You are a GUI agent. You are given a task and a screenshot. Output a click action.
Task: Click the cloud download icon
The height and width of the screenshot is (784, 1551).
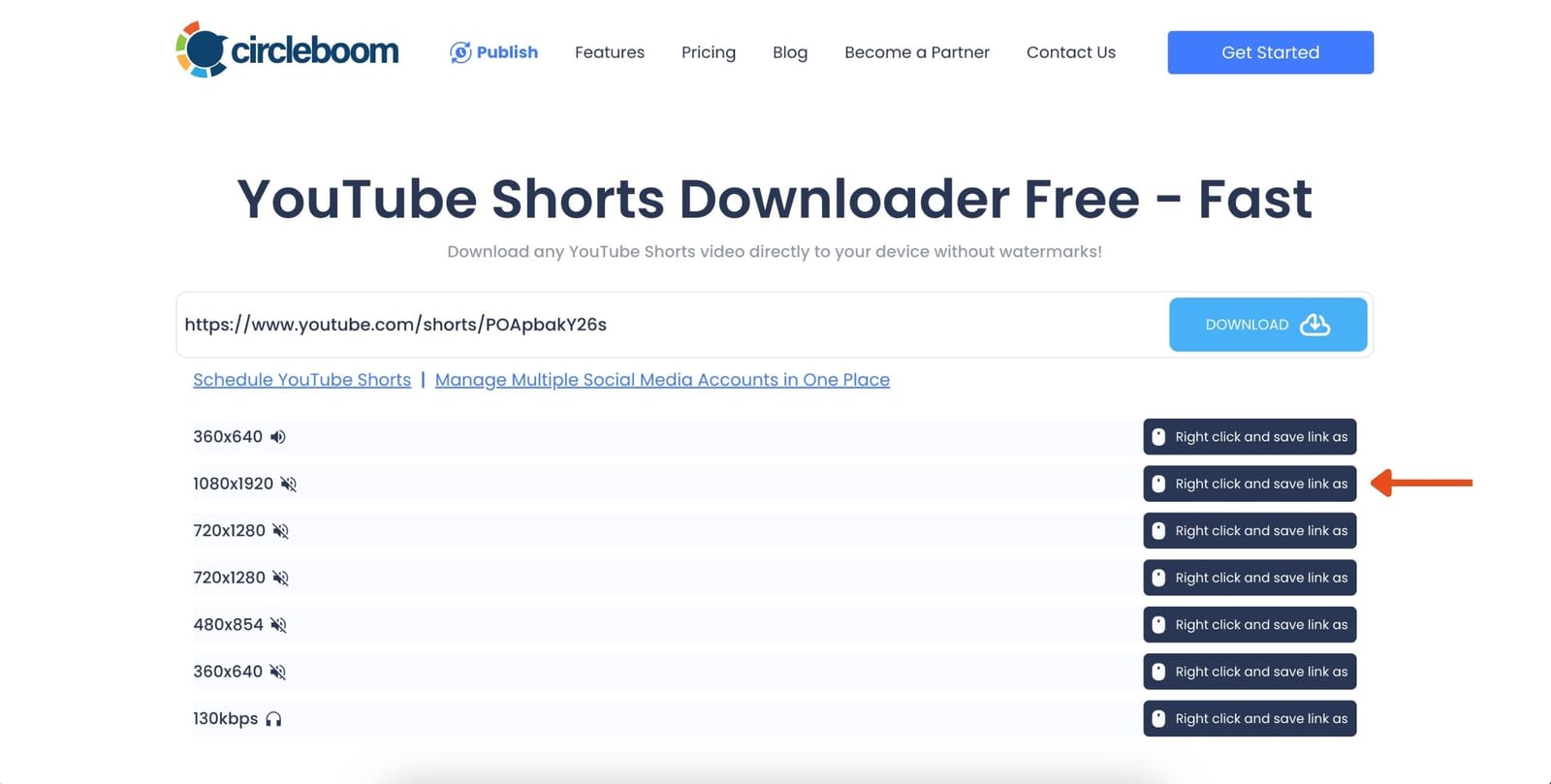pyautogui.click(x=1314, y=325)
